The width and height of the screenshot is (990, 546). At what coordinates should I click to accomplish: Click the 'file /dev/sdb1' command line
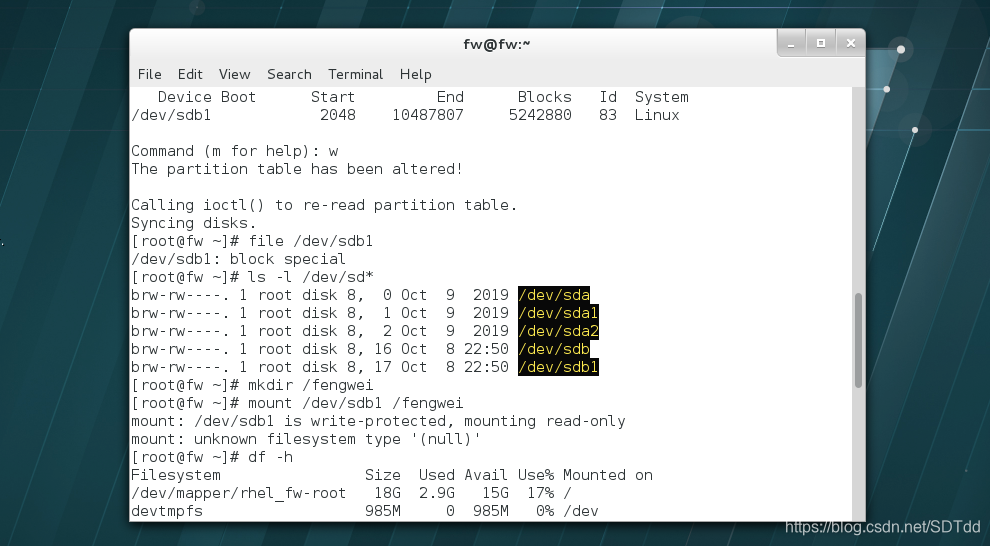[252, 241]
